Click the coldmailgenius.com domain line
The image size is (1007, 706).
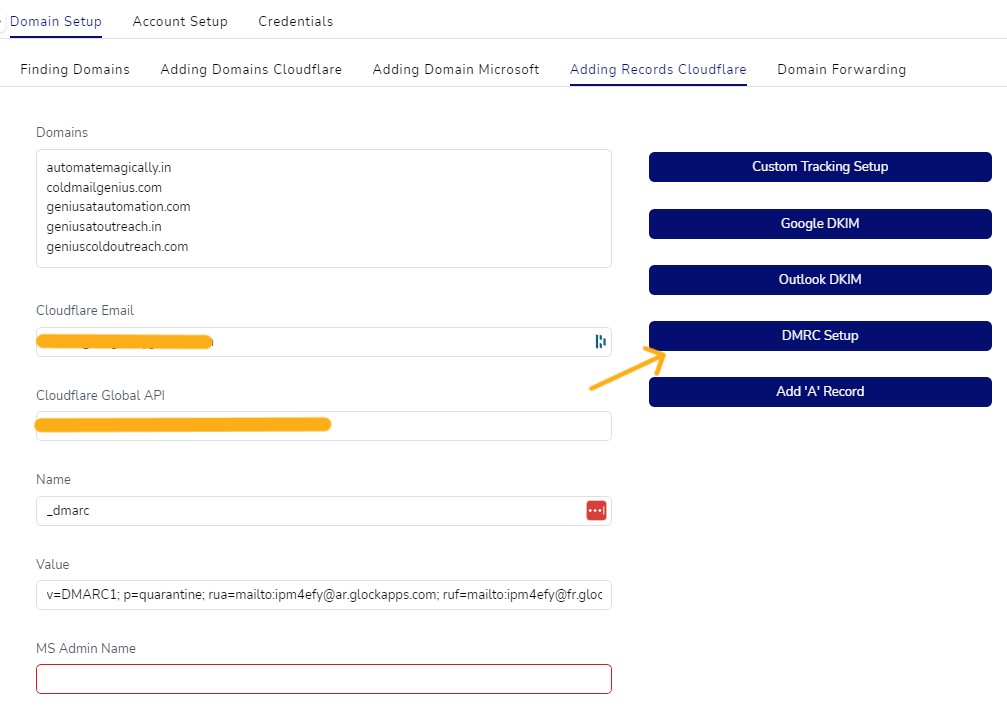pos(104,188)
